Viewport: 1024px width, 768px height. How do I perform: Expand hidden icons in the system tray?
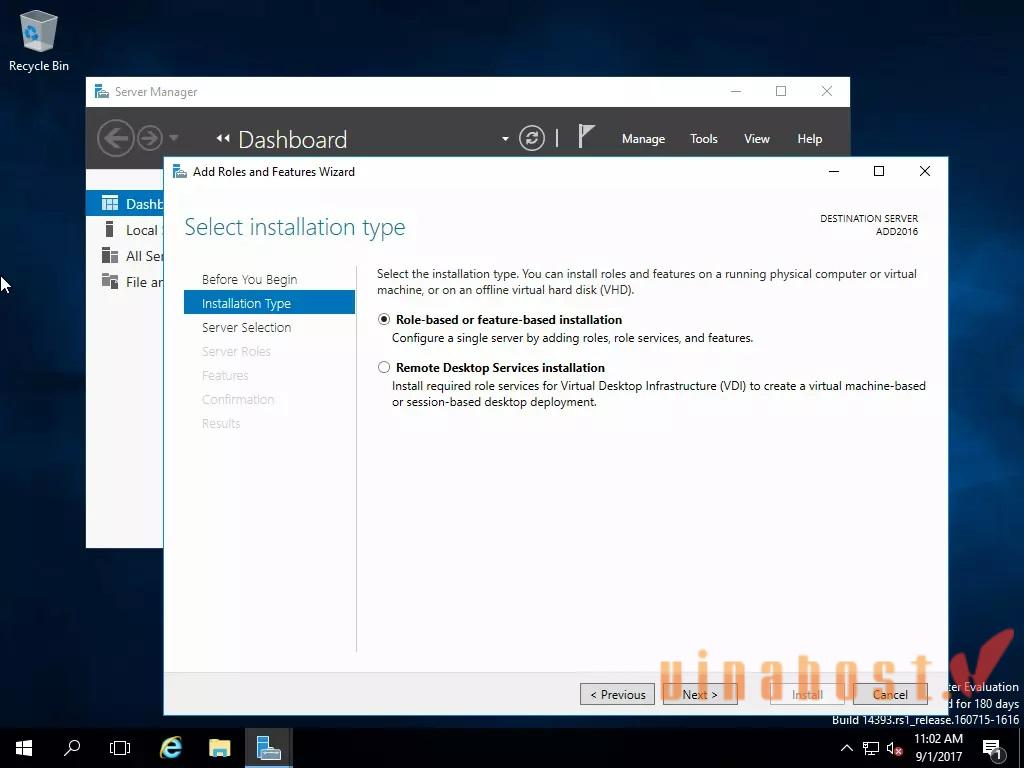846,747
